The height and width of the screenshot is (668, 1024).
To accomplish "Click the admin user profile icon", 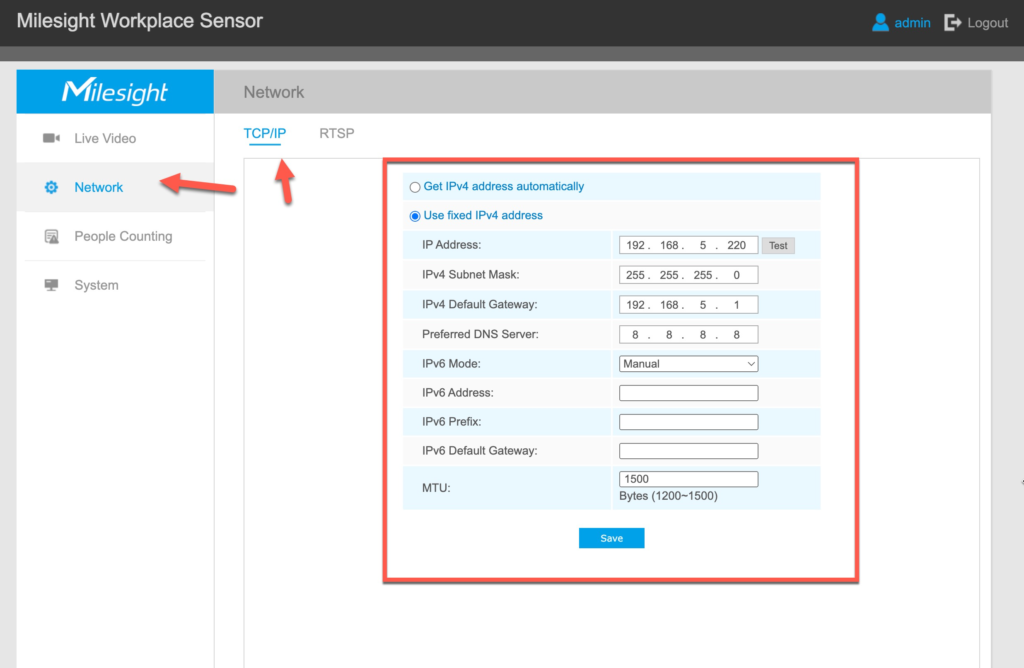I will 880,22.
